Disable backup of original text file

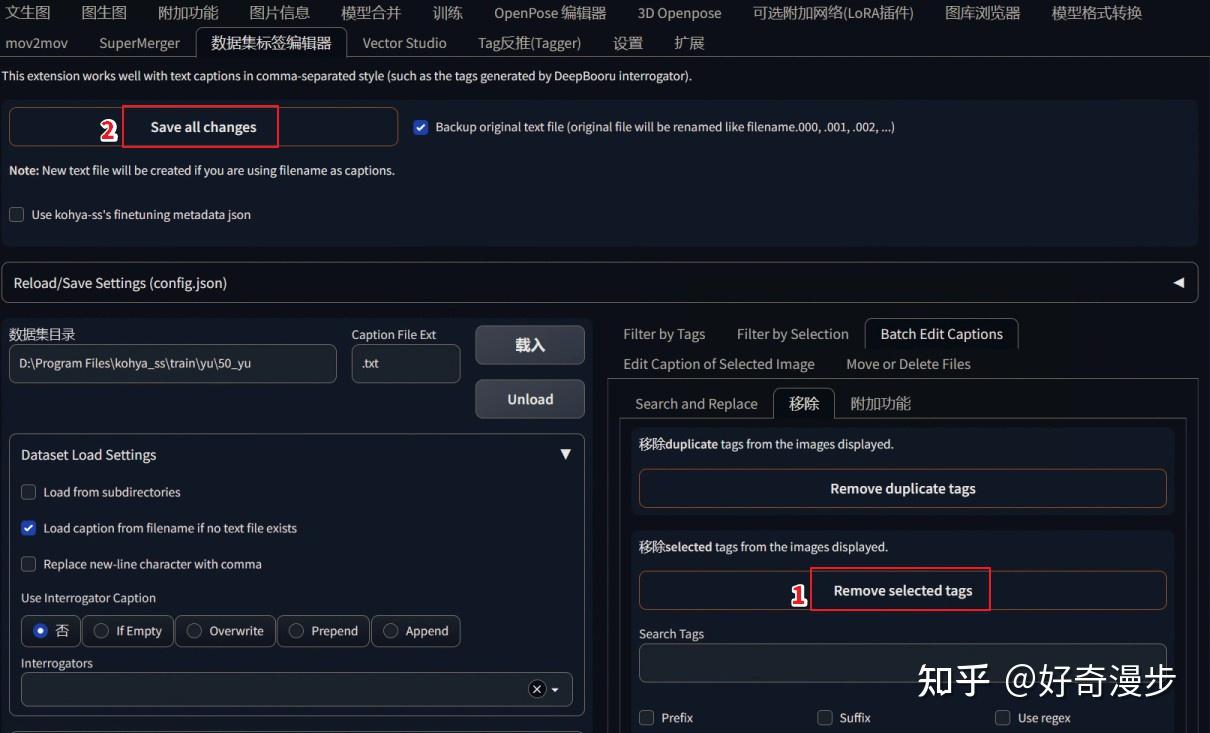click(x=420, y=126)
